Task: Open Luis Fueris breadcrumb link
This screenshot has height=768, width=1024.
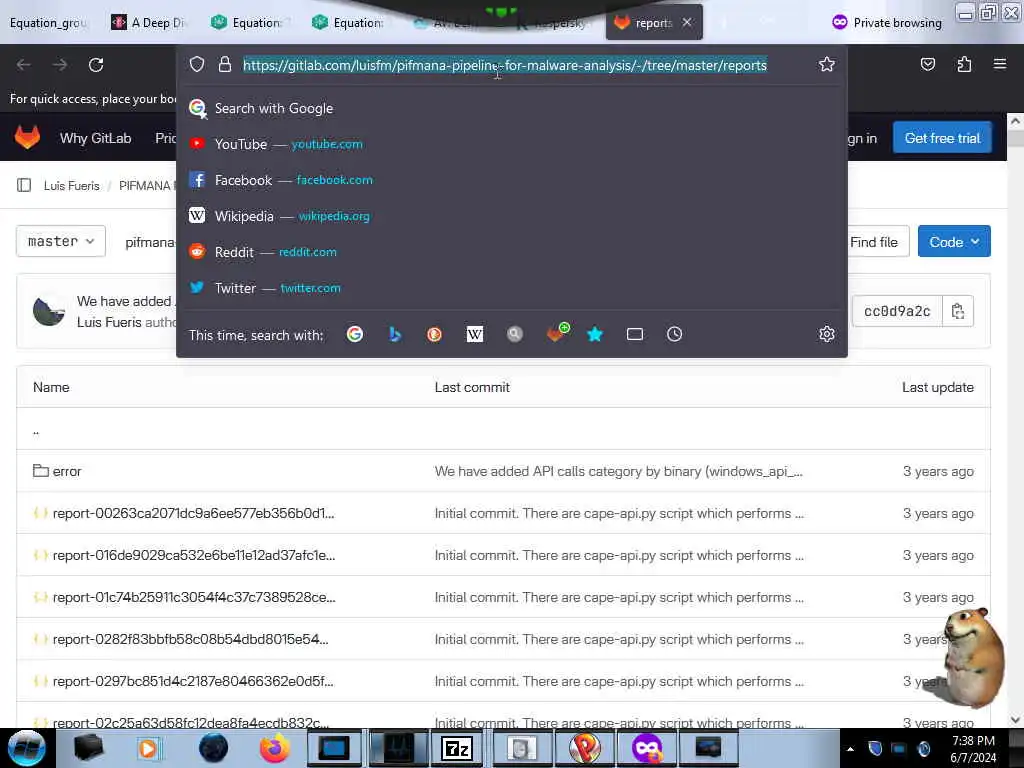Action: pos(71,185)
